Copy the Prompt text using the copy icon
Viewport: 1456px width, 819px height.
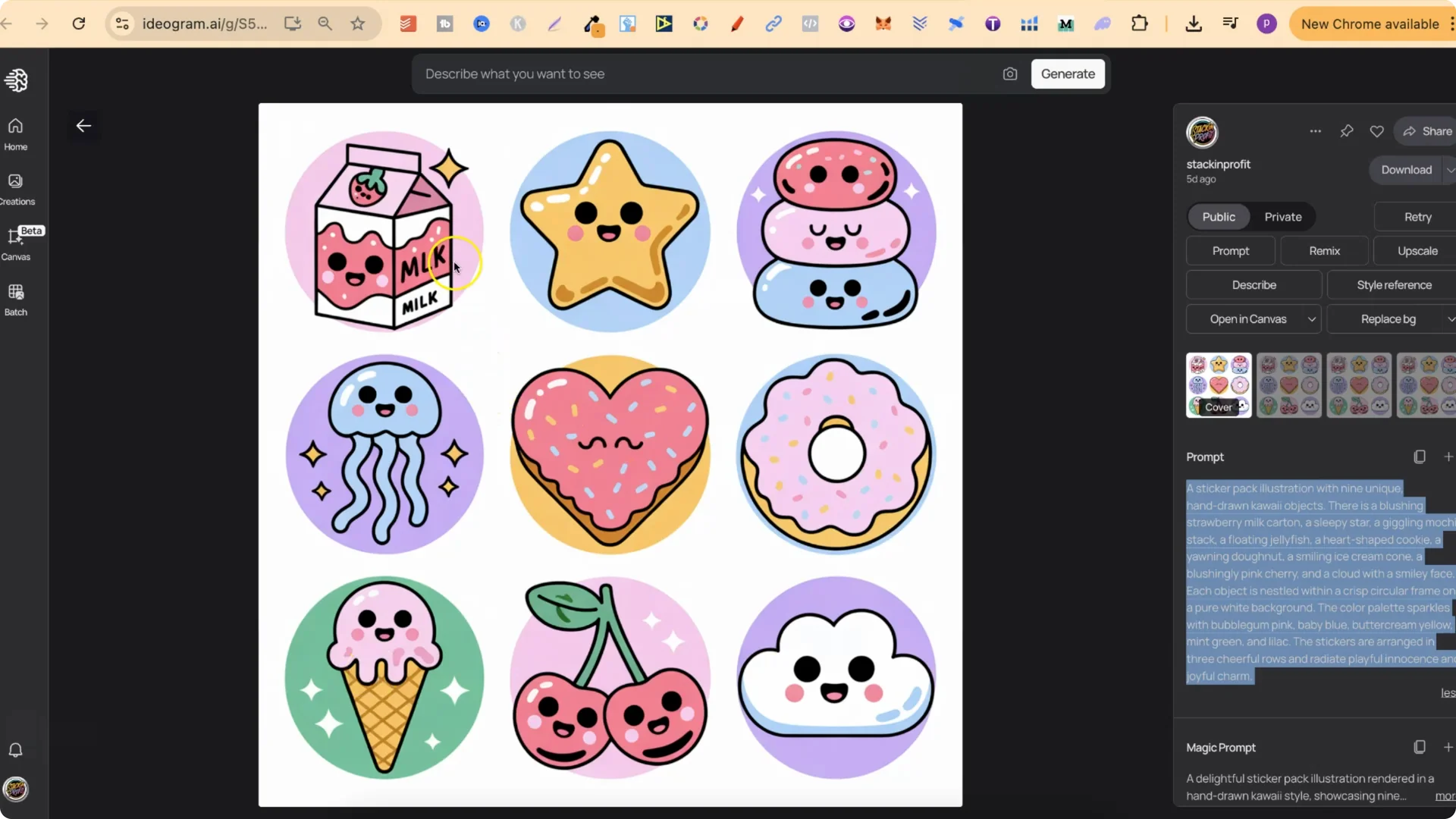(x=1419, y=456)
